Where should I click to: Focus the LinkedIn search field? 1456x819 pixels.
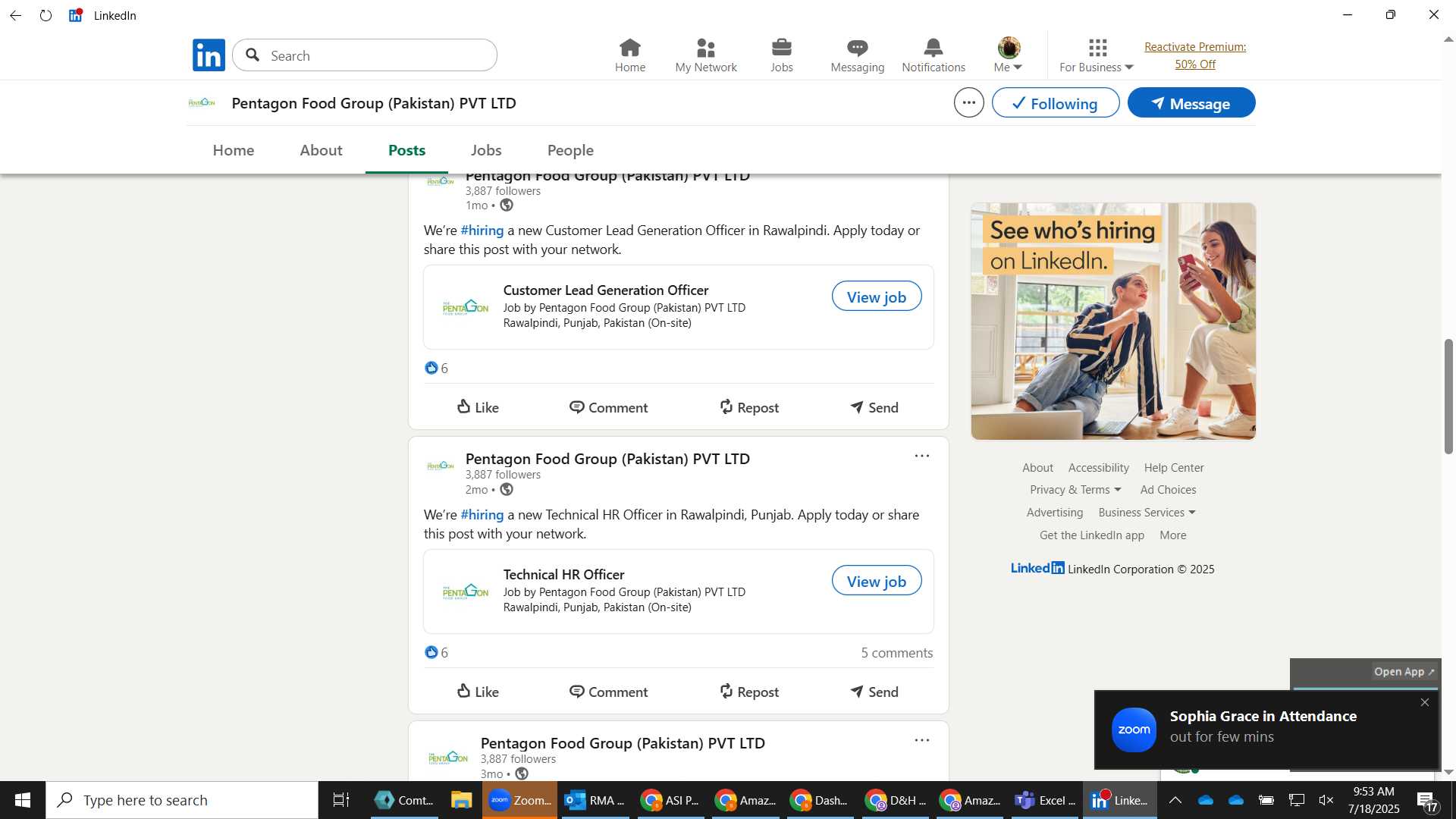[x=365, y=55]
